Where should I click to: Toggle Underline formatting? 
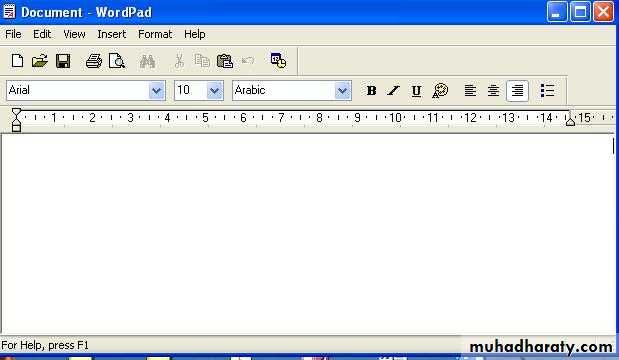click(416, 90)
